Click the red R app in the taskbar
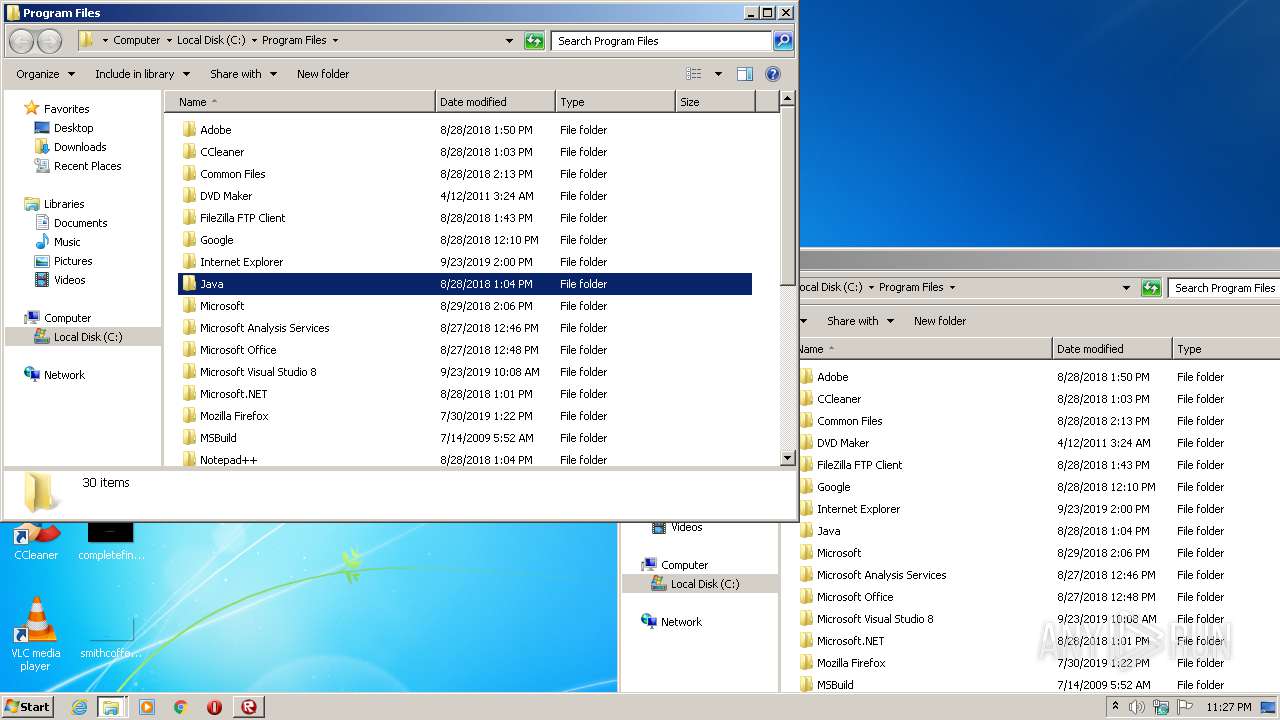 (248, 707)
